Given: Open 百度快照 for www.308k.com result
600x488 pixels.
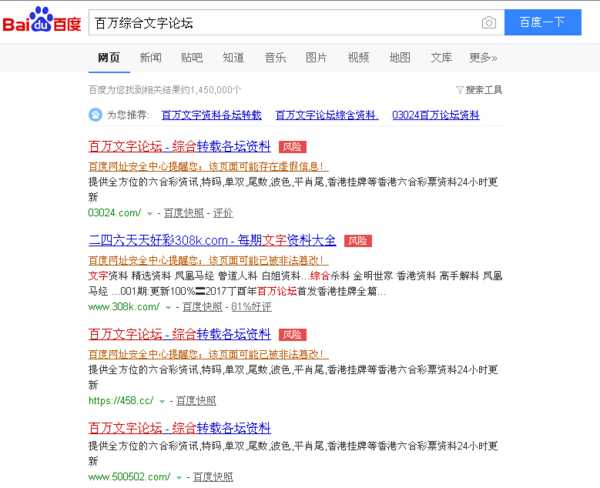Looking at the screenshot, I should click(202, 307).
